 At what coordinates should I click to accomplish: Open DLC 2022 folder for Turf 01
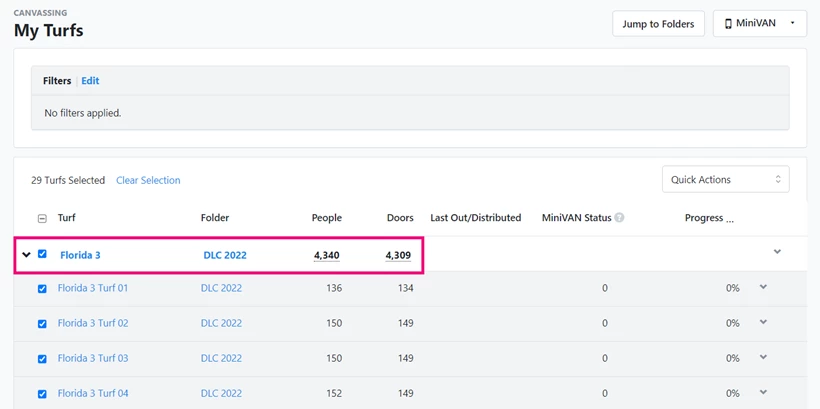point(221,288)
